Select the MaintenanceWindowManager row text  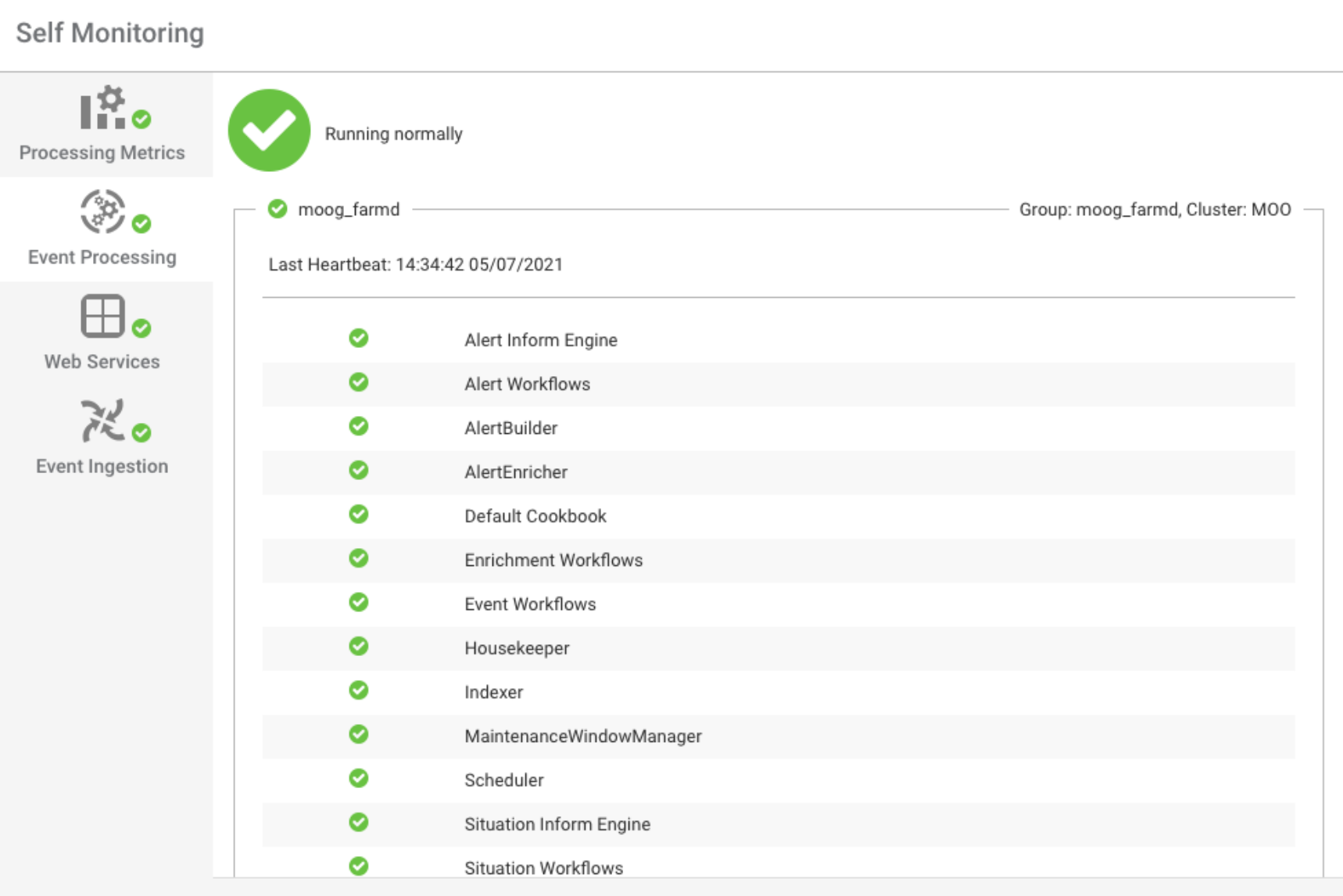pyautogui.click(x=583, y=737)
